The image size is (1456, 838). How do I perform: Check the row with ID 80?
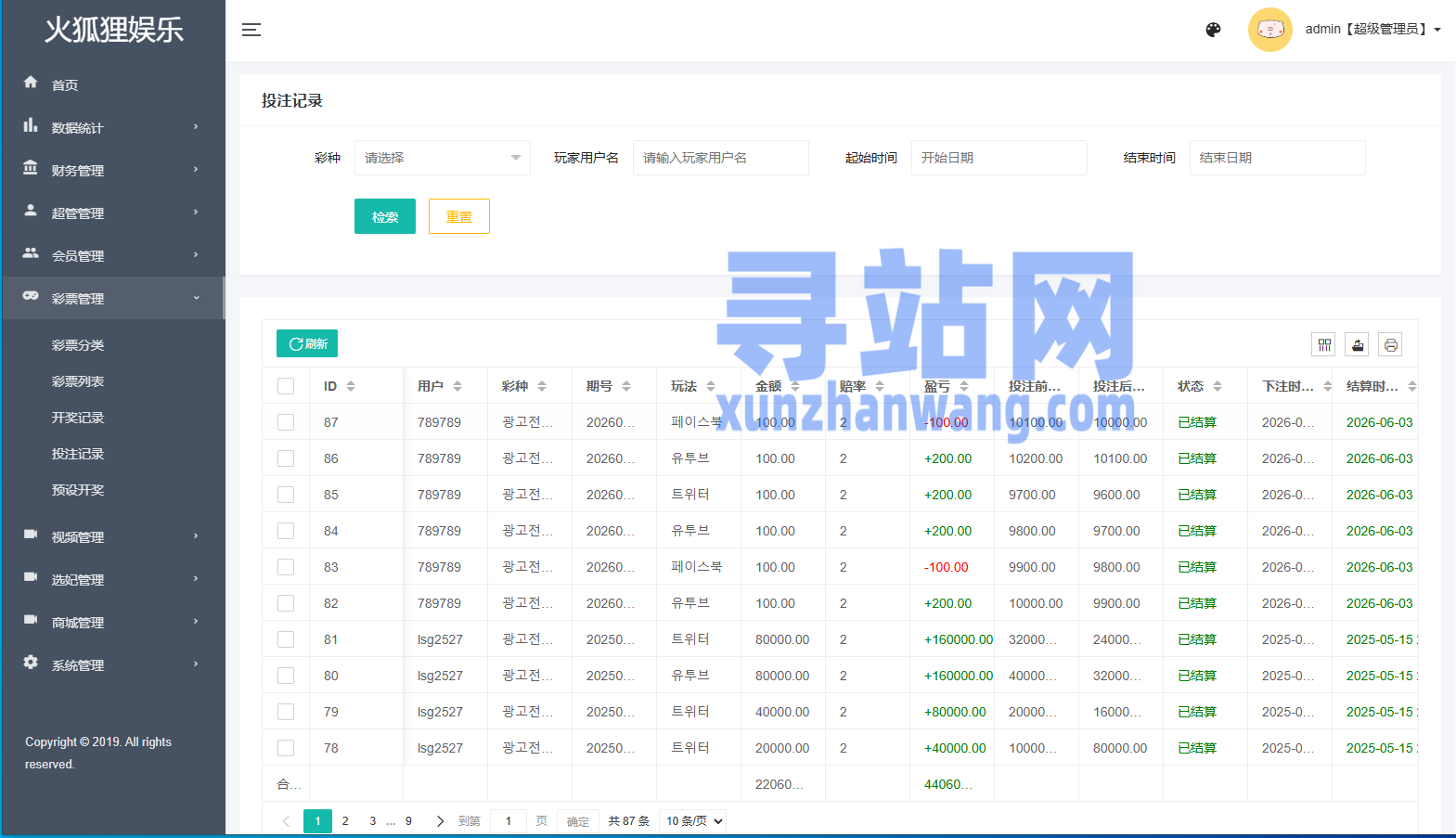point(286,676)
